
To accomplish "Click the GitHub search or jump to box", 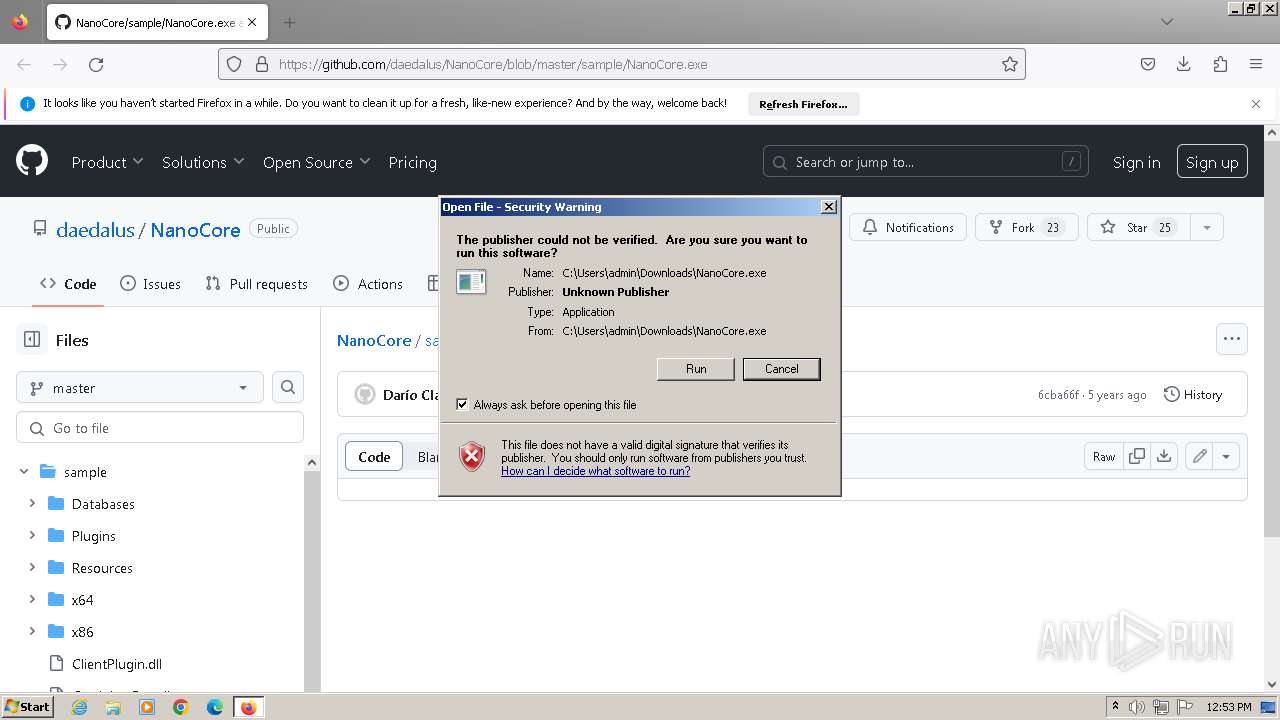I will (x=925, y=162).
